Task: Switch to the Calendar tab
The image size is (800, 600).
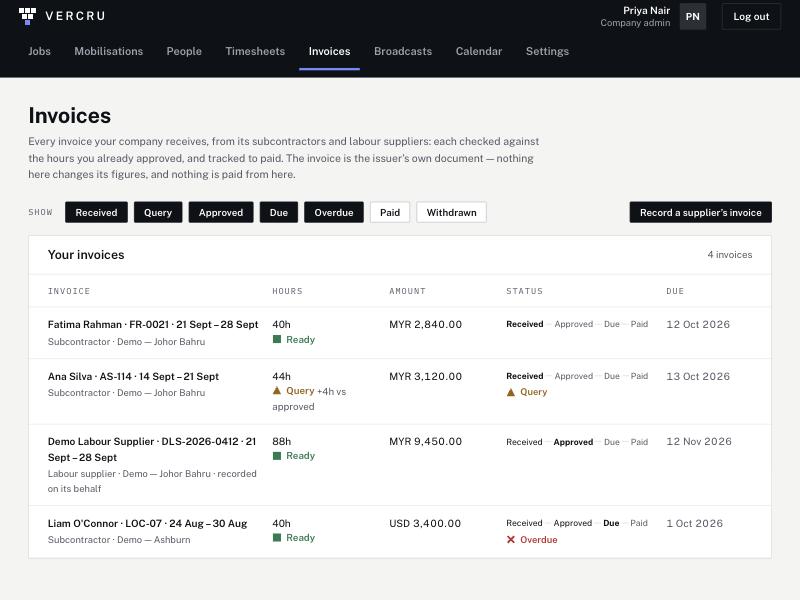Action: 479,51
